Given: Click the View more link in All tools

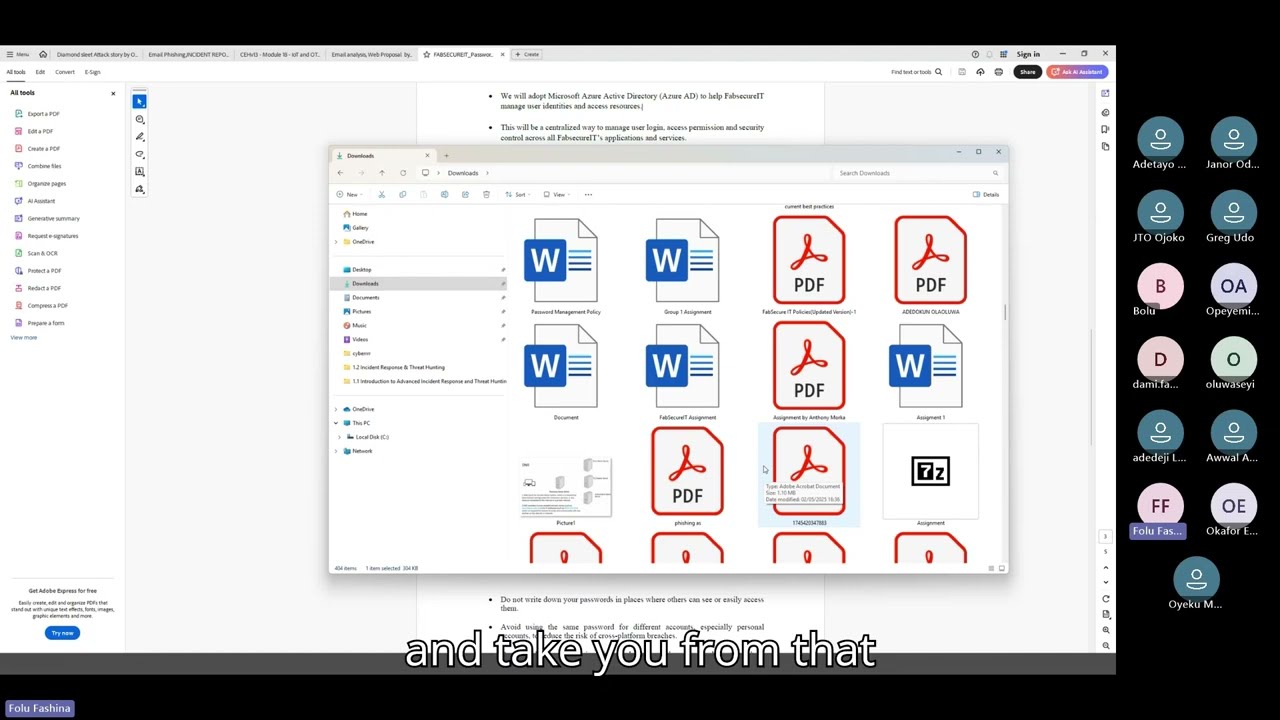Looking at the screenshot, I should [x=23, y=337].
